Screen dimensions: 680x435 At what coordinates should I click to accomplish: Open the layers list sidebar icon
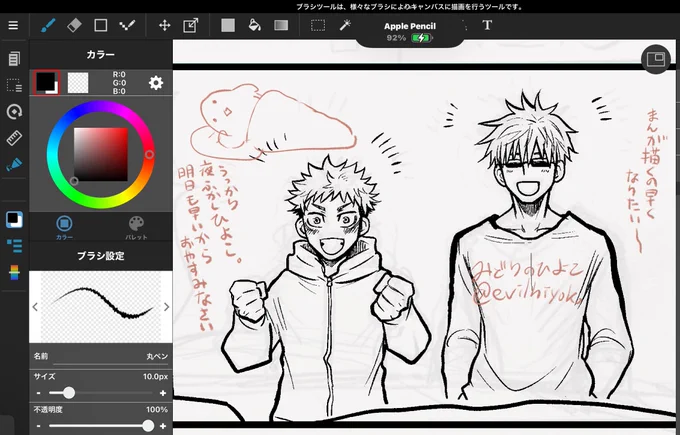[x=14, y=246]
